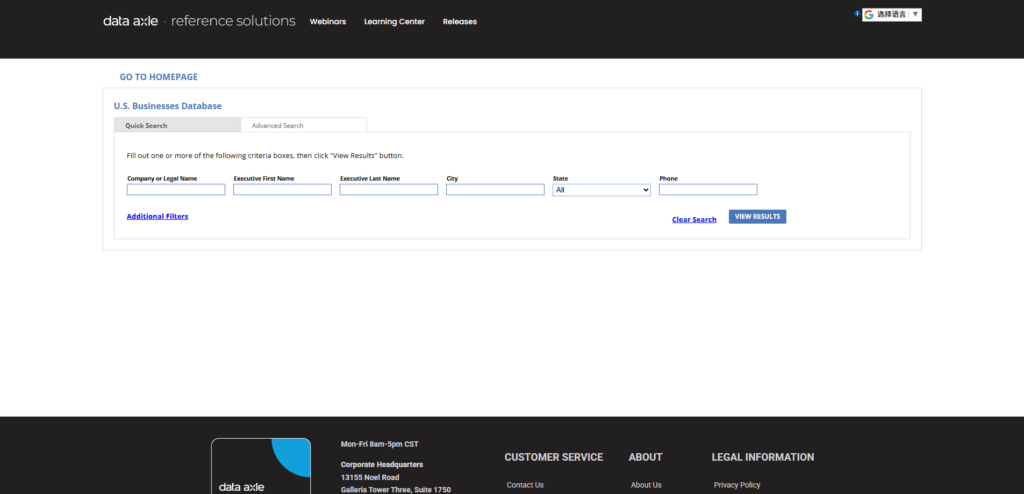Viewport: 1024px width, 494px height.
Task: Click the Google translate icon
Action: [869, 15]
